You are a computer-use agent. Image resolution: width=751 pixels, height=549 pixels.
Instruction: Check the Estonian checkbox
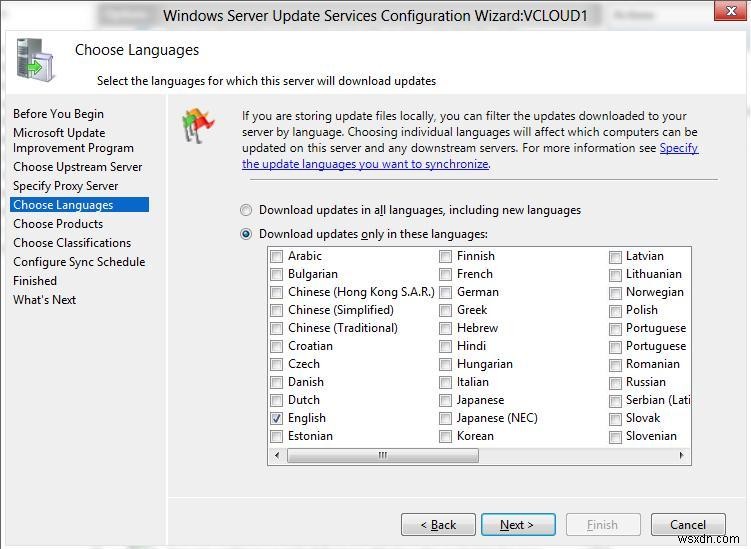pyautogui.click(x=276, y=436)
